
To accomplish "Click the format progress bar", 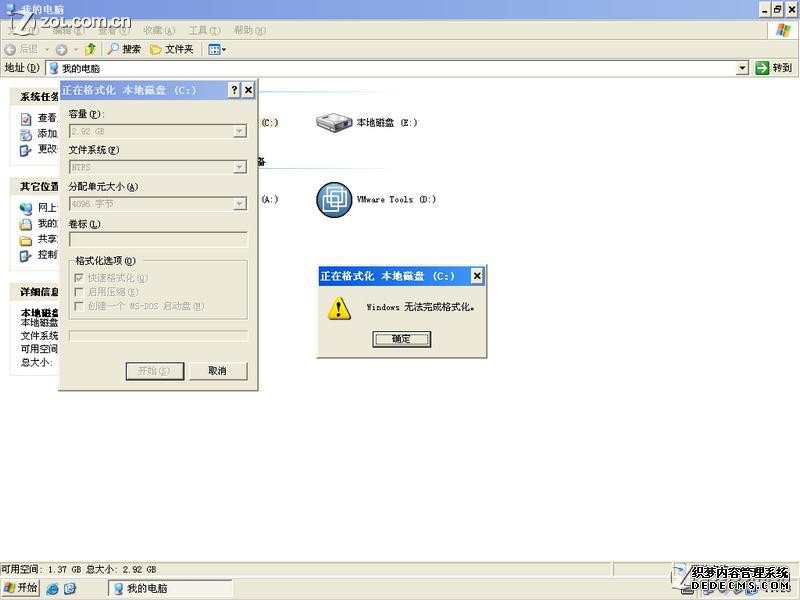I will [x=158, y=335].
